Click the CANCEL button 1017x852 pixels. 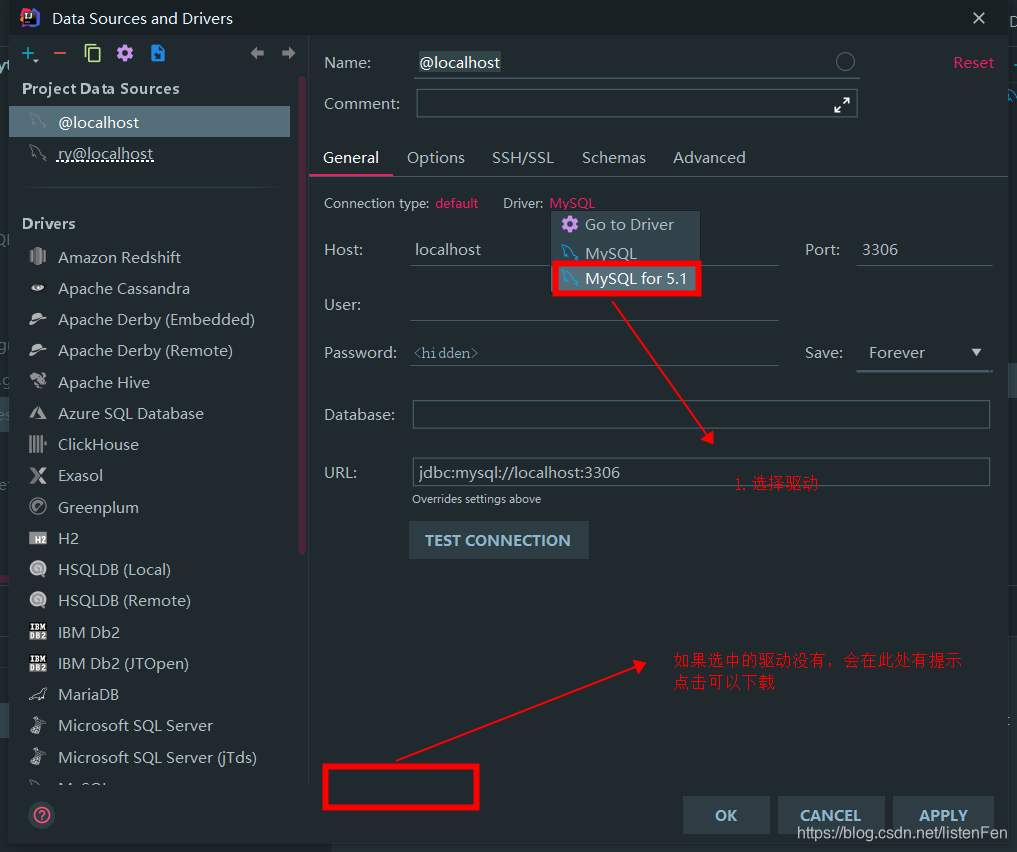coord(830,815)
